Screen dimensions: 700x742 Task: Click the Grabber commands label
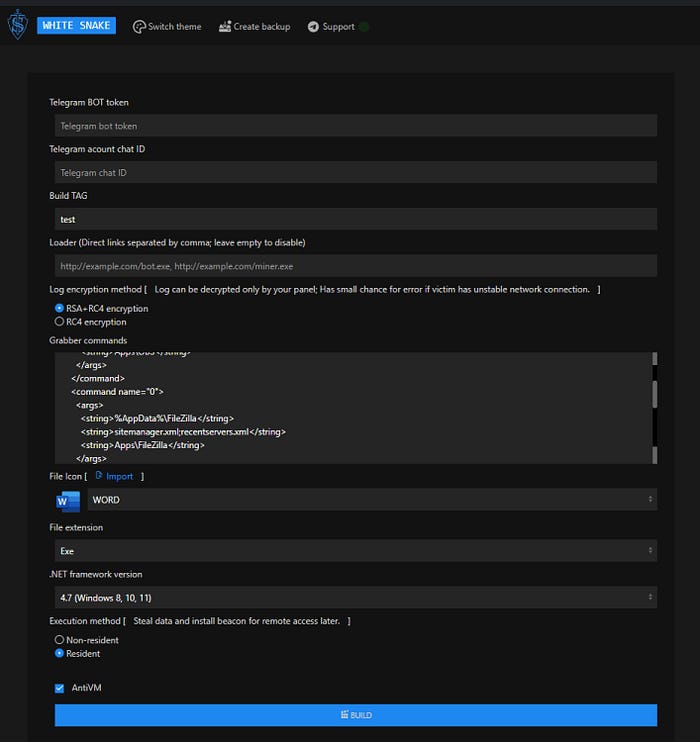click(x=88, y=340)
